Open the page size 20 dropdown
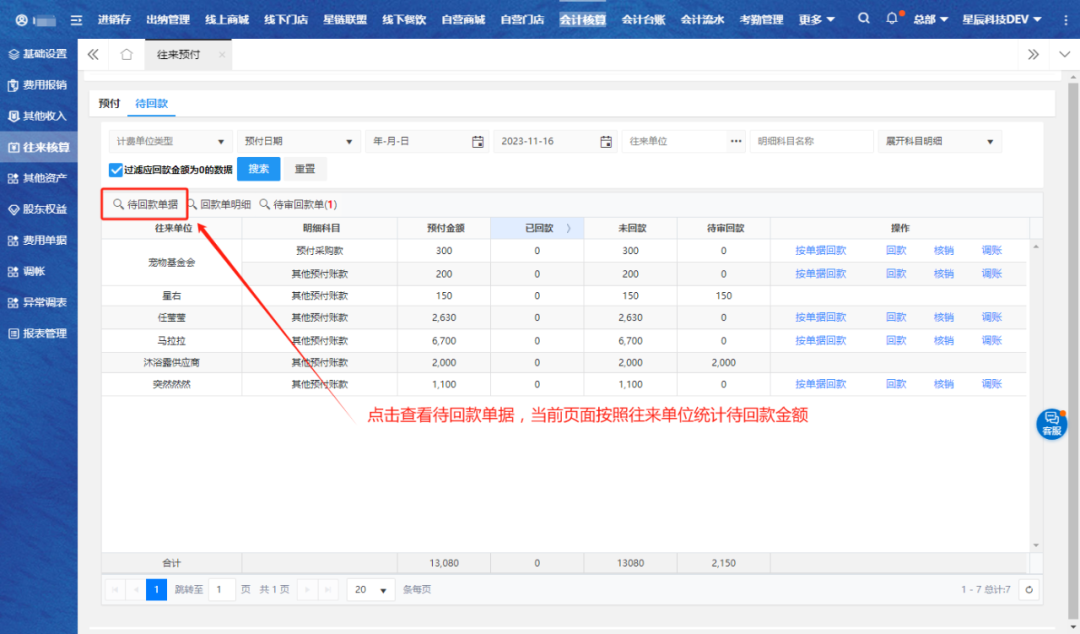This screenshot has width=1080, height=634. coord(370,590)
